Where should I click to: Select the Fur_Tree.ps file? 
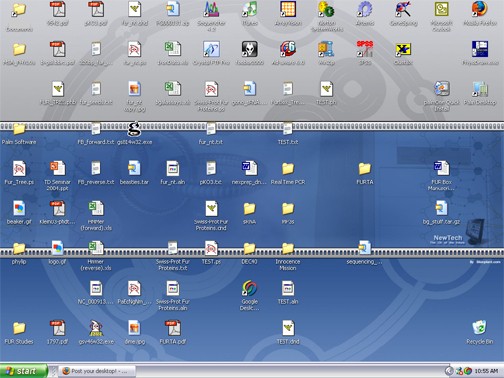19,169
